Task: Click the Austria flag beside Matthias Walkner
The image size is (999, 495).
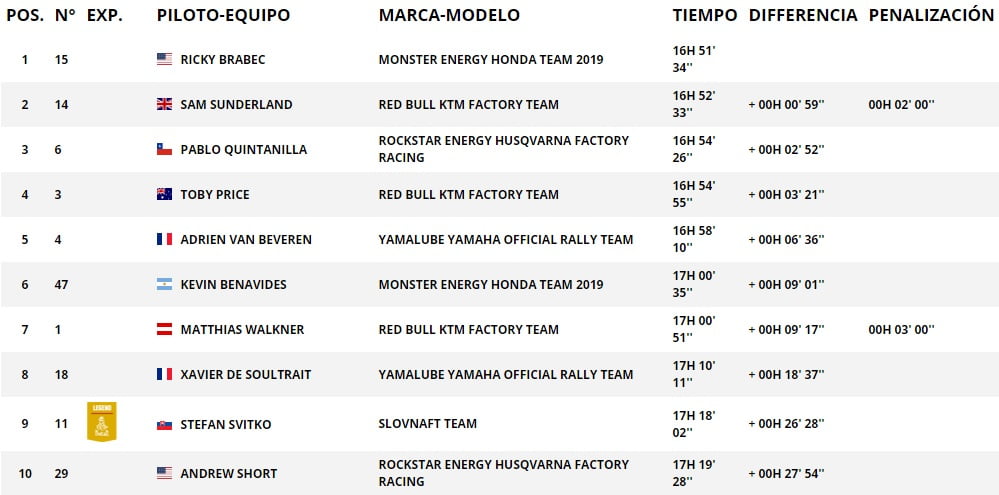Action: pyautogui.click(x=164, y=330)
